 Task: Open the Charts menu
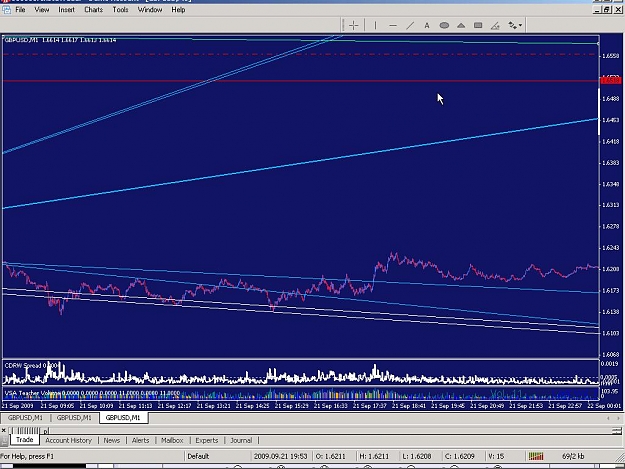pyautogui.click(x=93, y=10)
